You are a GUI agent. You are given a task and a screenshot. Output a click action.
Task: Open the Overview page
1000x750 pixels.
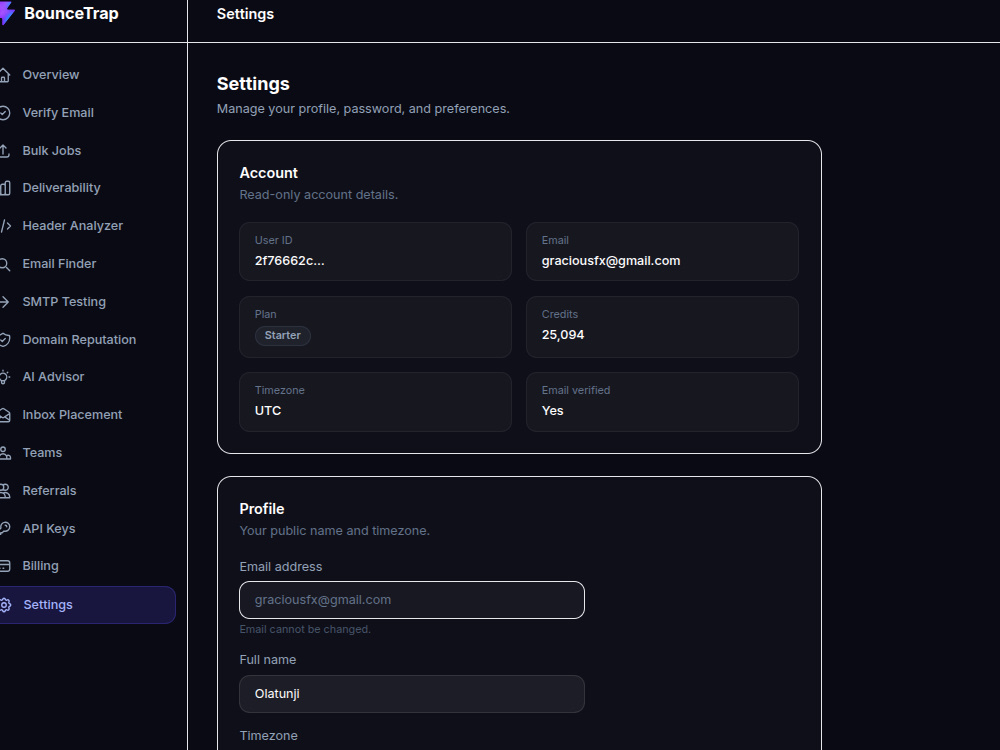[50, 75]
